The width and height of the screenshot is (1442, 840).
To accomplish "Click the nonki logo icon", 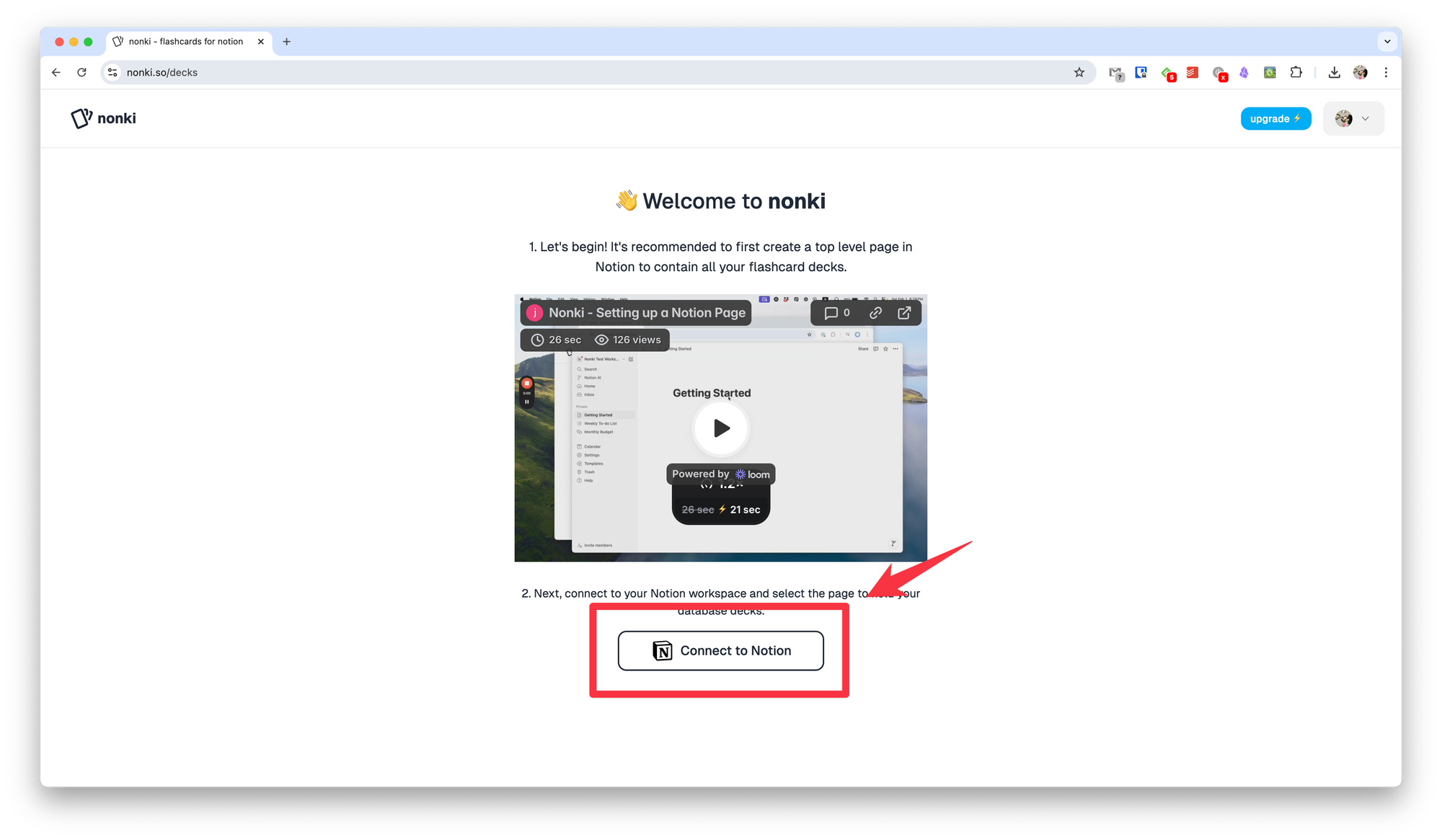I will pos(81,118).
